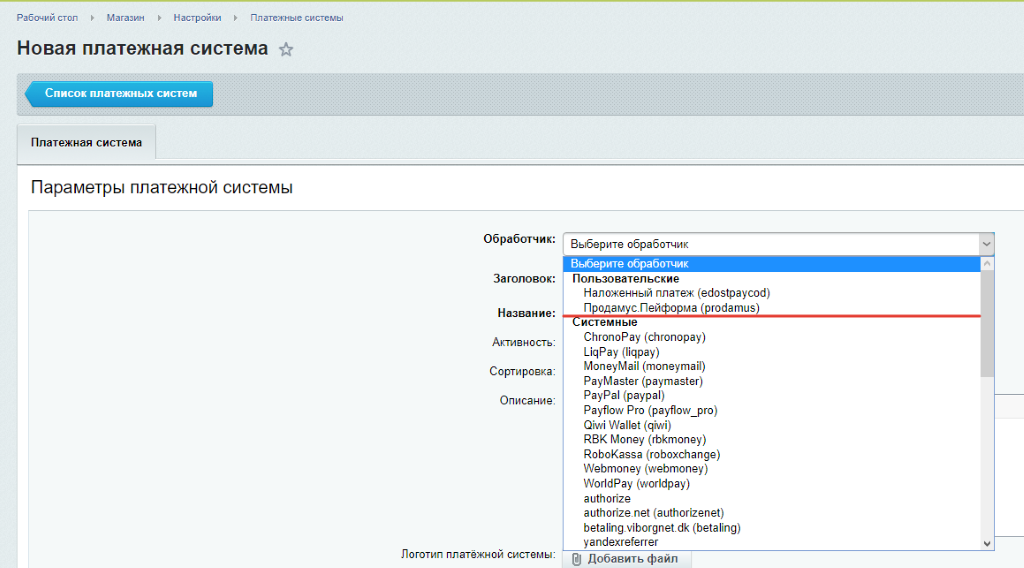The height and width of the screenshot is (568, 1024).
Task: Select PayMaster (paymaster) handler
Action: pos(643,381)
